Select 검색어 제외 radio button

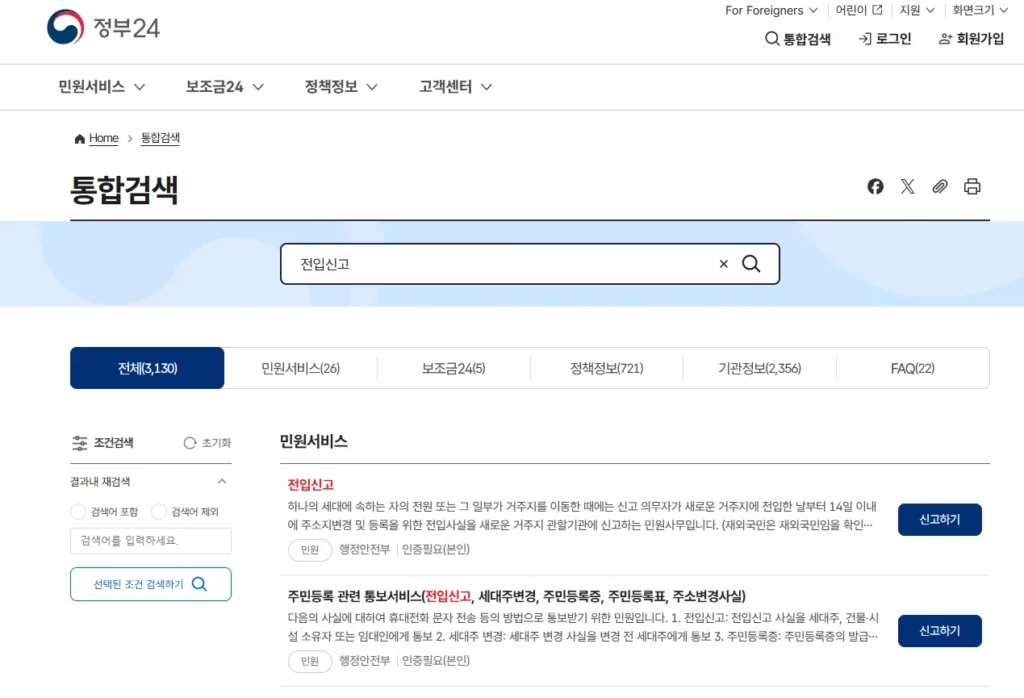click(159, 511)
